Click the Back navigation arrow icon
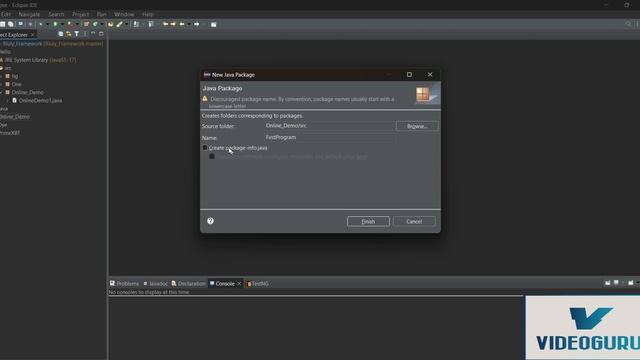 (182, 24)
